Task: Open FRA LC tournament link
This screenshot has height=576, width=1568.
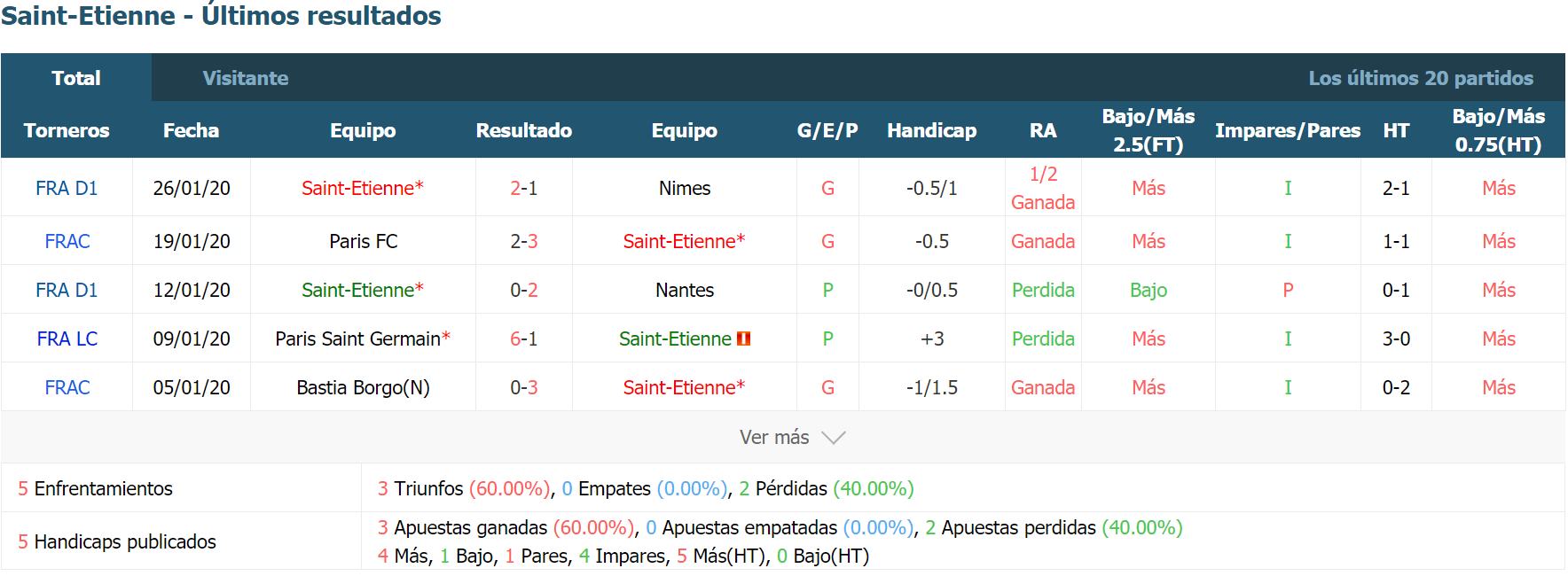Action: pyautogui.click(x=67, y=339)
